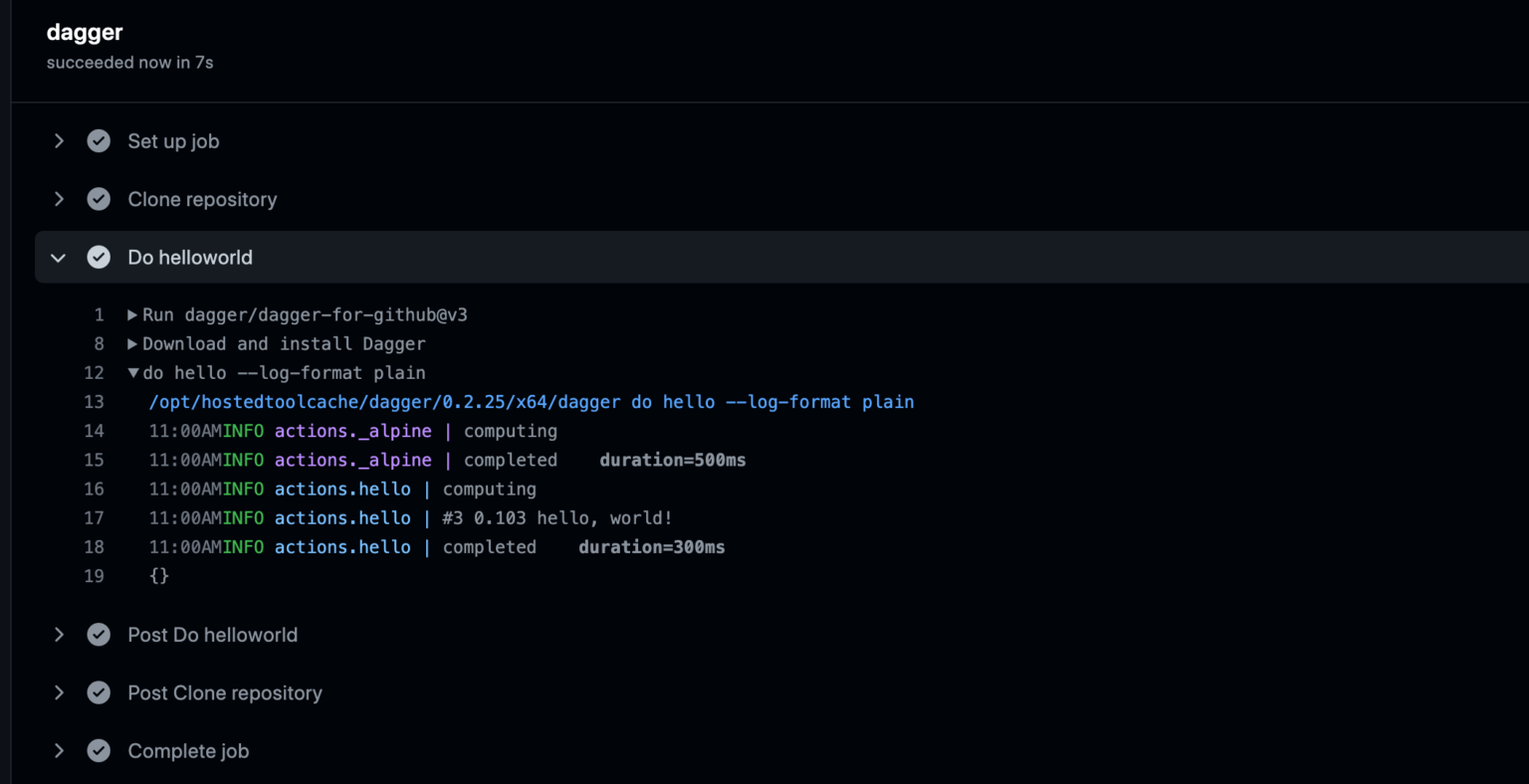This screenshot has height=784, width=1529.
Task: Click the Clone repository success checkmark icon
Action: tap(99, 199)
